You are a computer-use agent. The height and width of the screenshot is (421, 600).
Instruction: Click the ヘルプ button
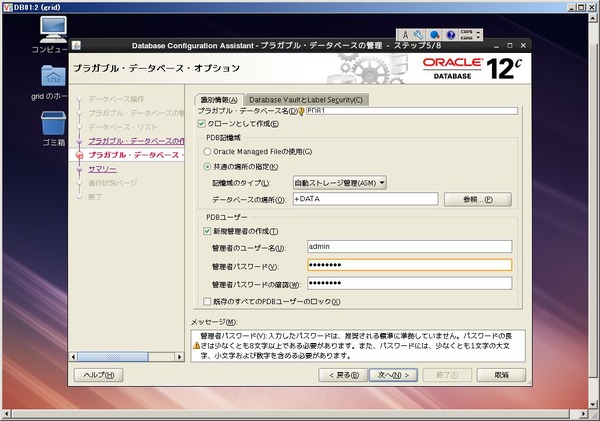[x=99, y=375]
